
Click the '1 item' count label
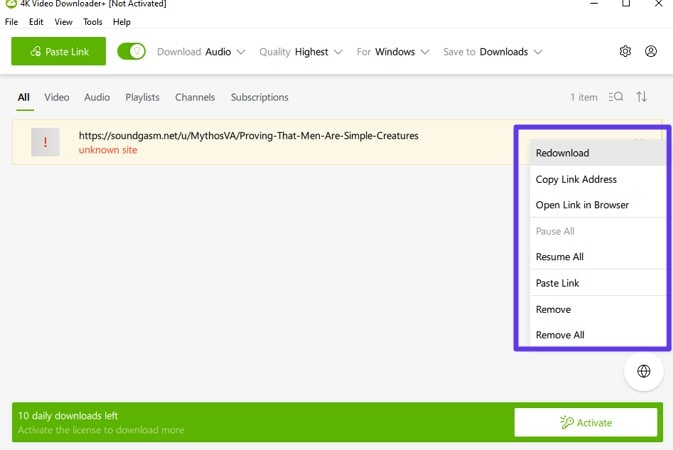click(x=584, y=97)
